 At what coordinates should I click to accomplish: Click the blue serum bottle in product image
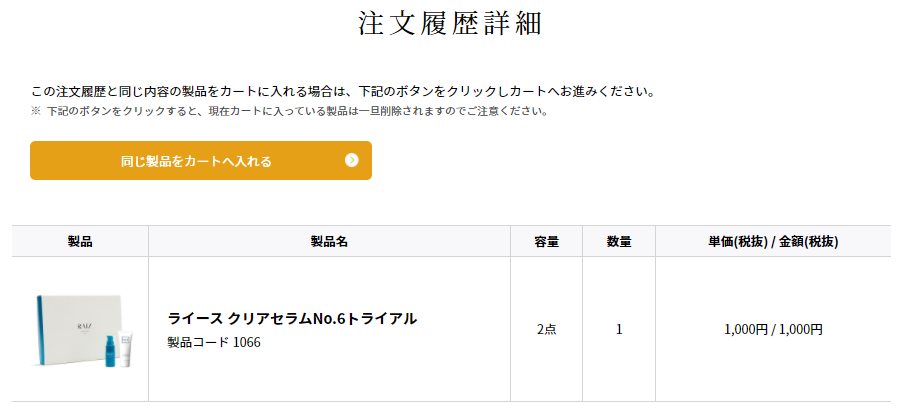tap(110, 351)
